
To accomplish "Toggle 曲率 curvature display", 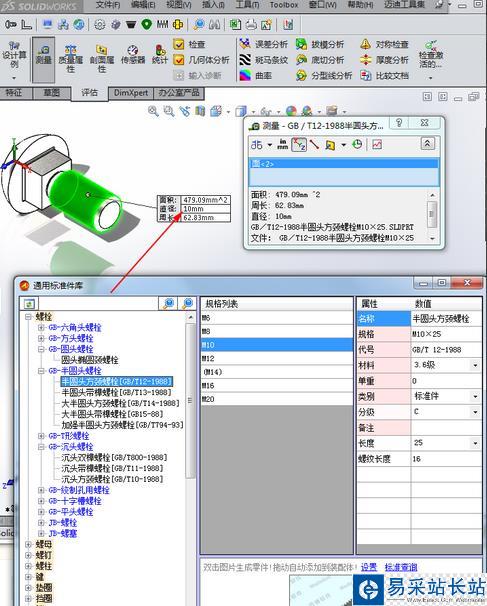I will [256, 75].
